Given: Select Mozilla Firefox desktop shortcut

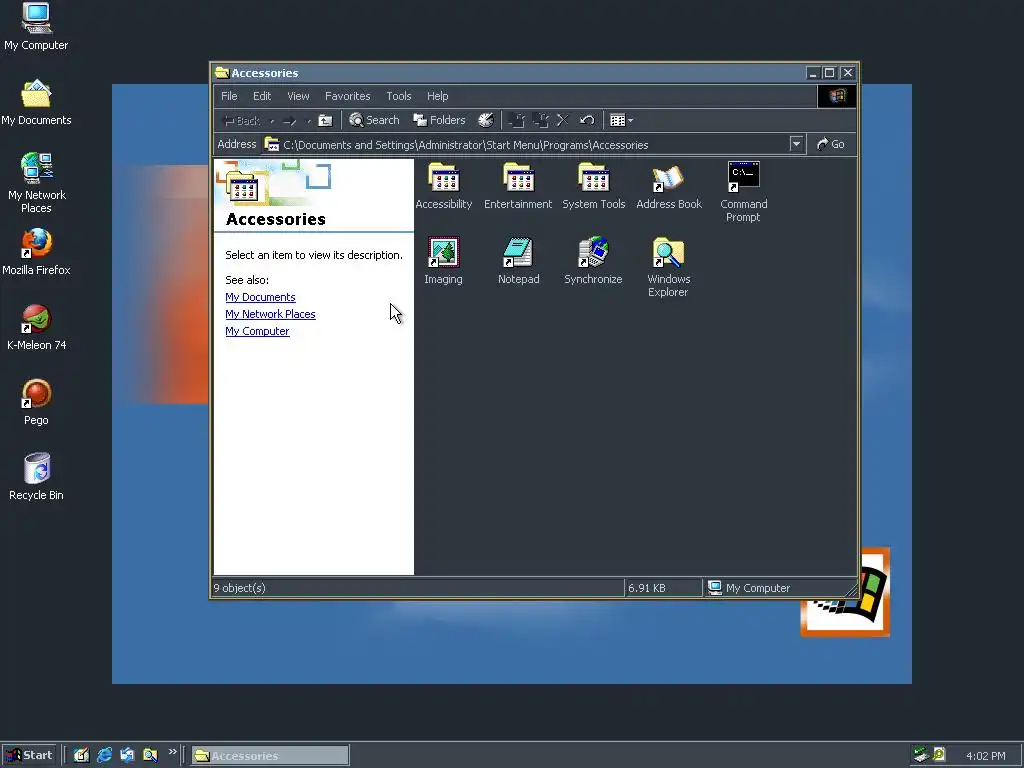Looking at the screenshot, I should tap(36, 252).
